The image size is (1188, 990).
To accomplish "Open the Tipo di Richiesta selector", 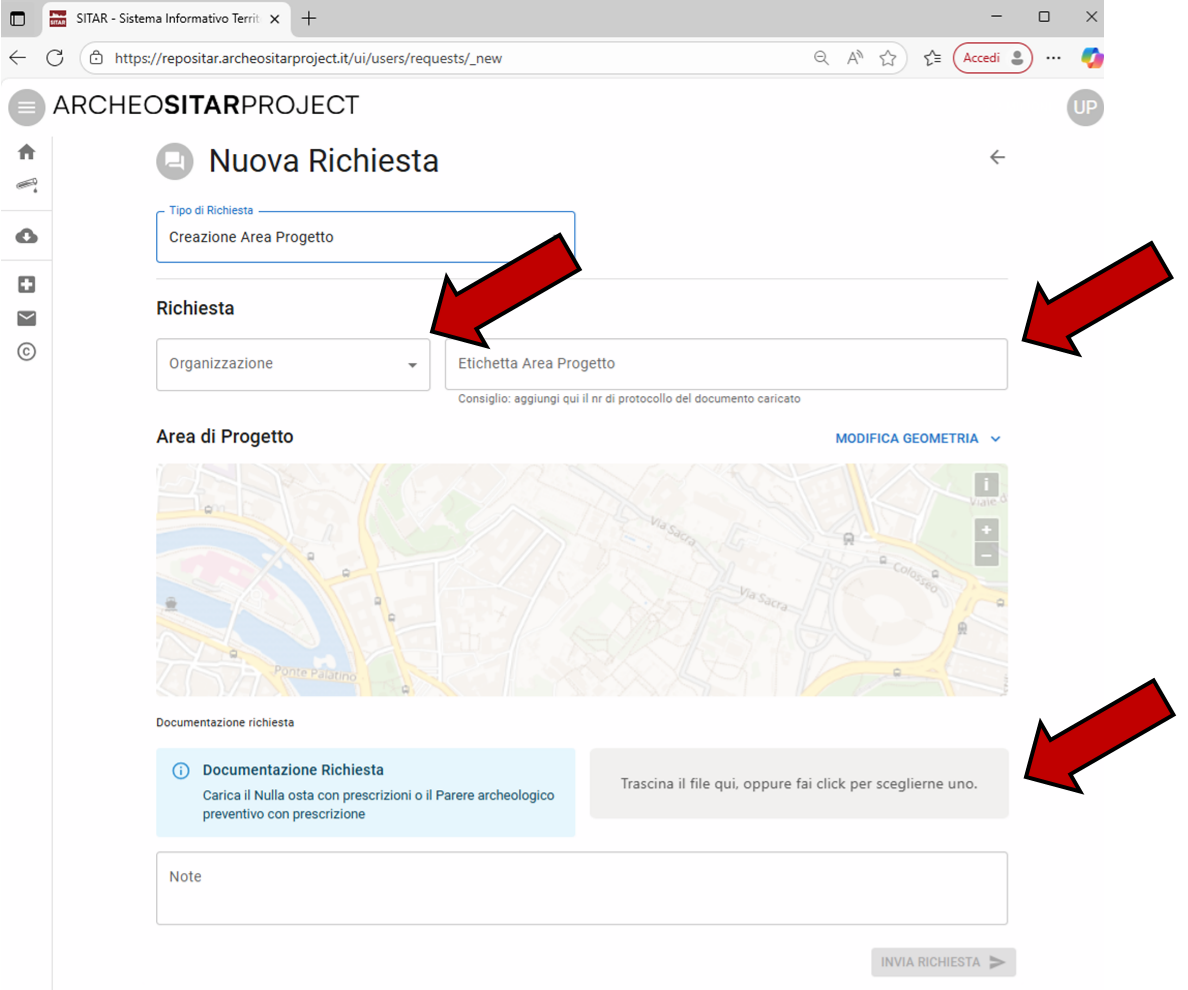I will point(365,238).
